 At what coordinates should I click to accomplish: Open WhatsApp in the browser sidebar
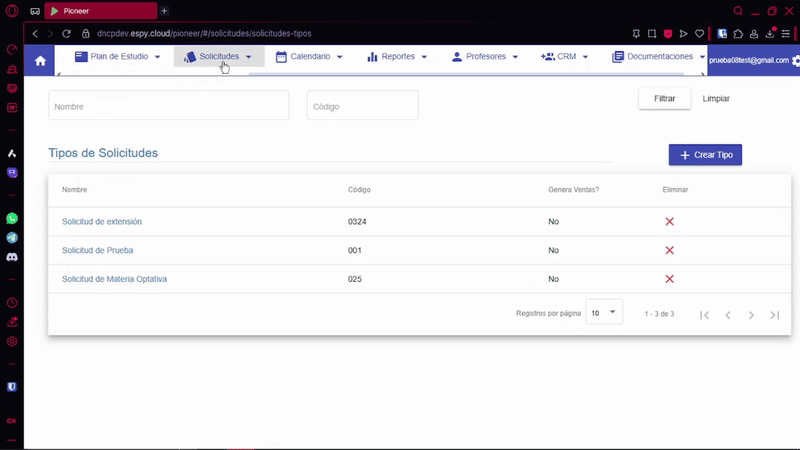[12, 218]
